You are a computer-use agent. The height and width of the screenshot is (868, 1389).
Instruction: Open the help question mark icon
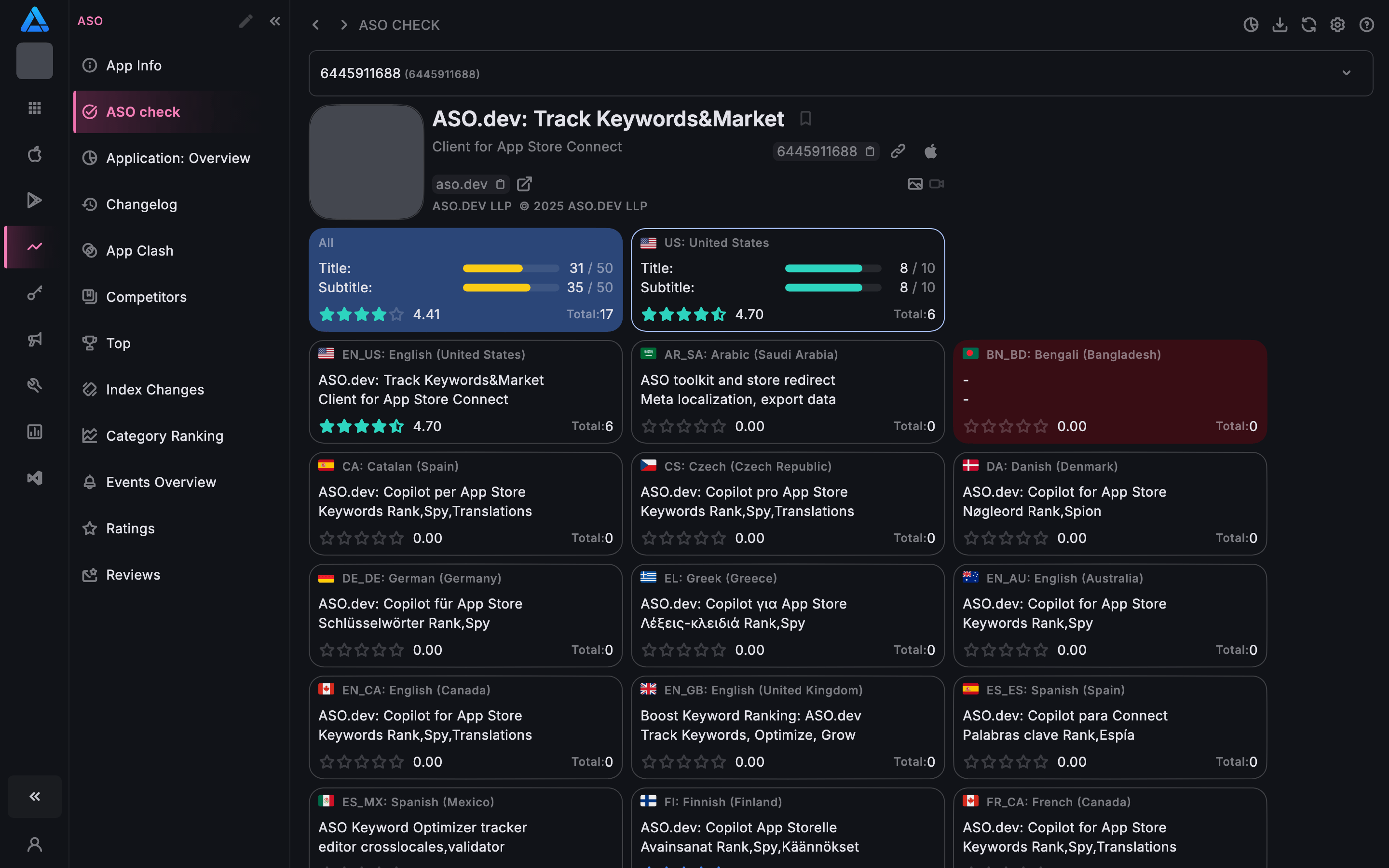(x=1367, y=25)
